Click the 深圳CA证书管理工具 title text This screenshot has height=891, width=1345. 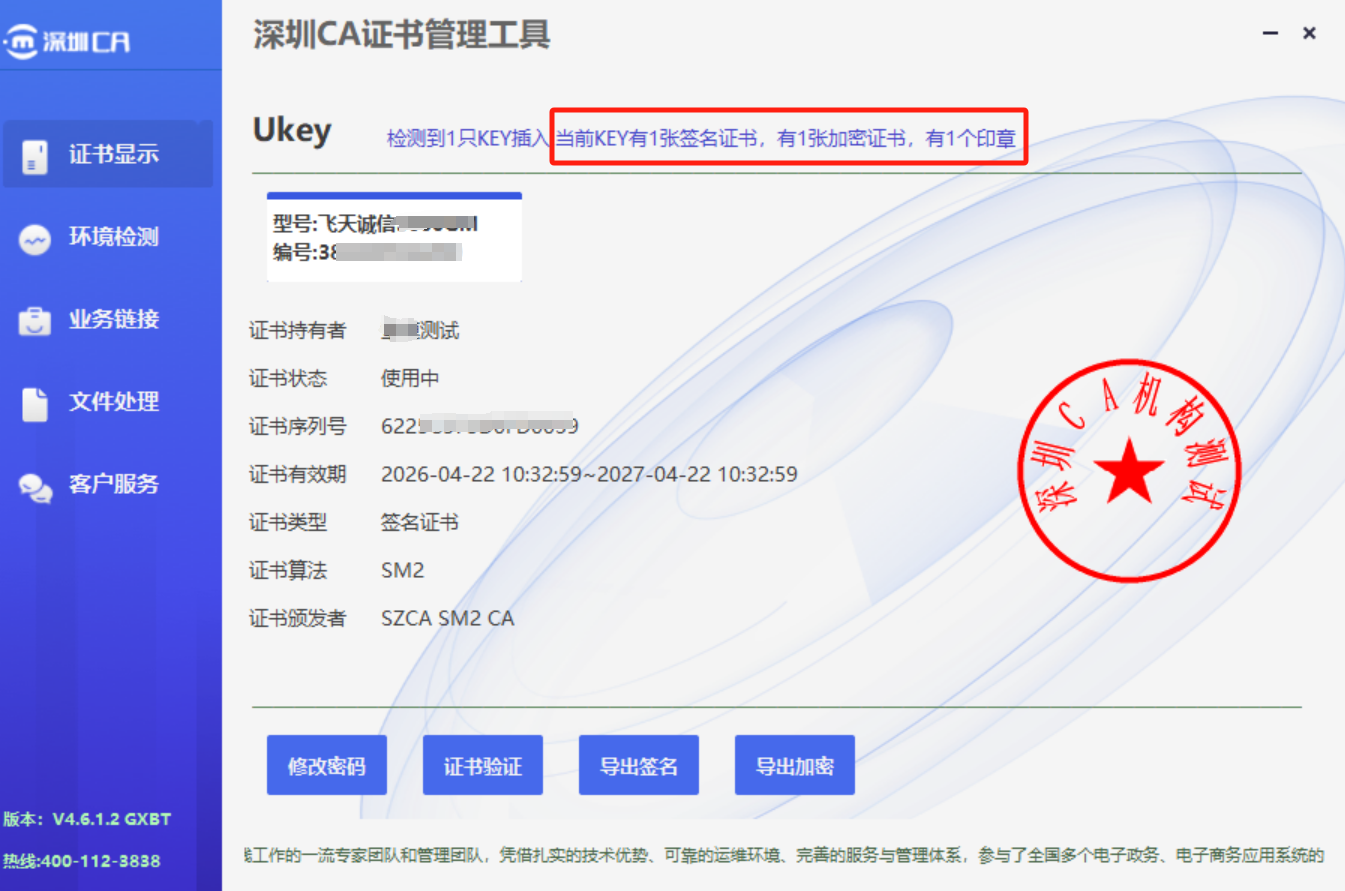click(x=402, y=36)
